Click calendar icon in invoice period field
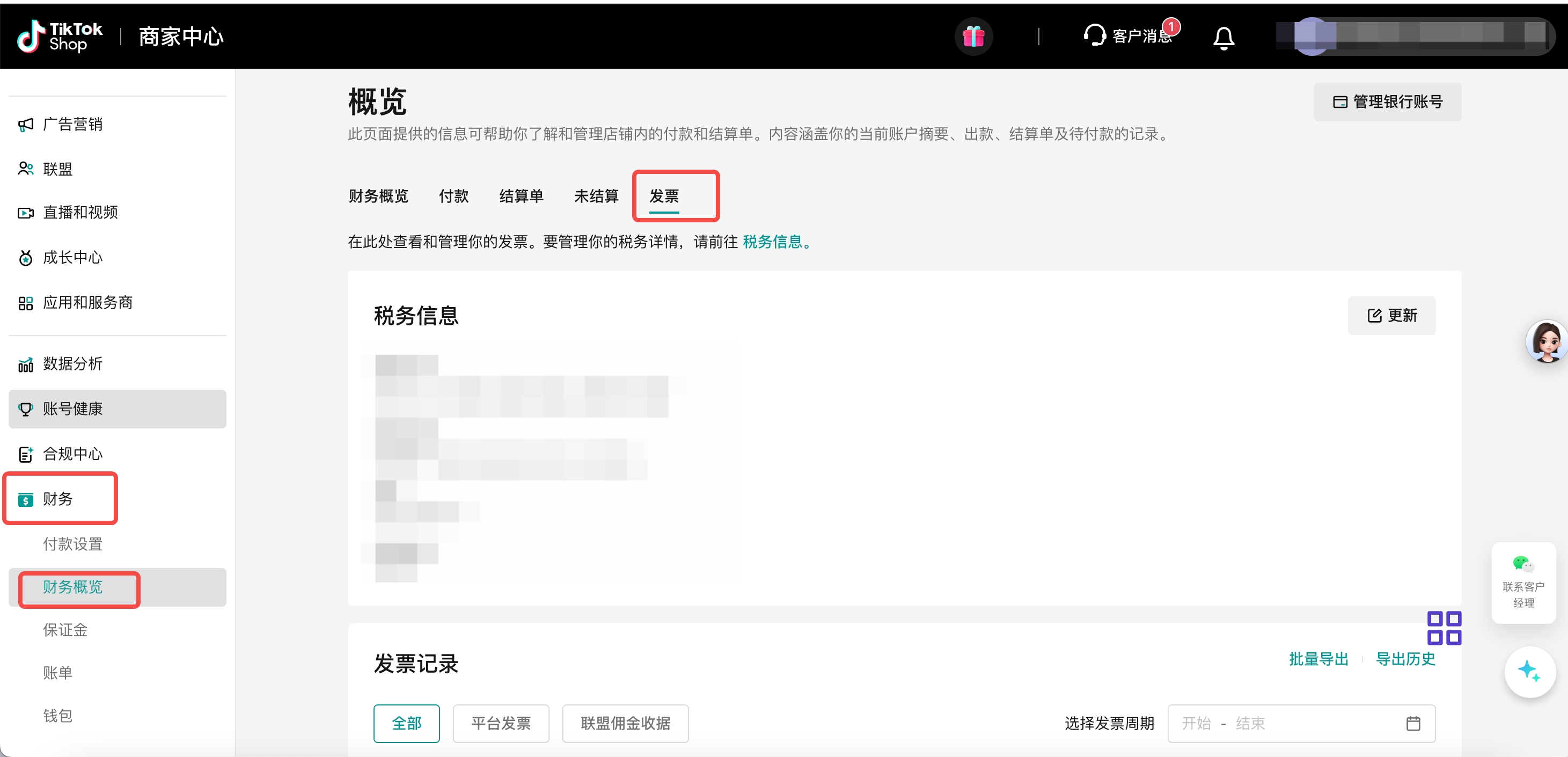Image resolution: width=1568 pixels, height=757 pixels. coord(1413,723)
